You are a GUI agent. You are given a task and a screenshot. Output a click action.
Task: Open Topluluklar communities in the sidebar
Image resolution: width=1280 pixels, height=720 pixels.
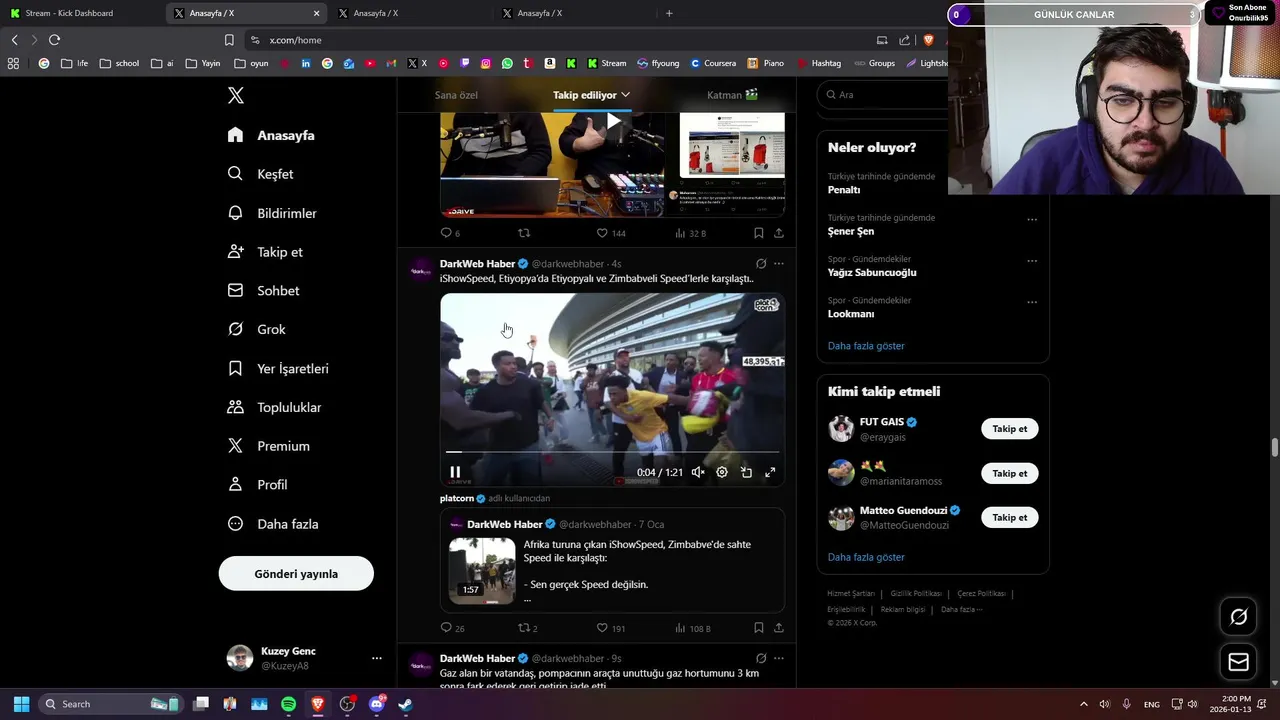pos(274,407)
